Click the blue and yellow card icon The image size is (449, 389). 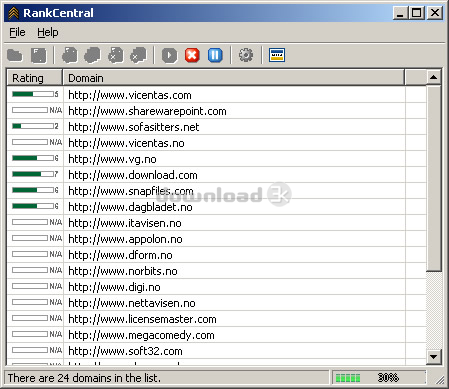click(277, 55)
